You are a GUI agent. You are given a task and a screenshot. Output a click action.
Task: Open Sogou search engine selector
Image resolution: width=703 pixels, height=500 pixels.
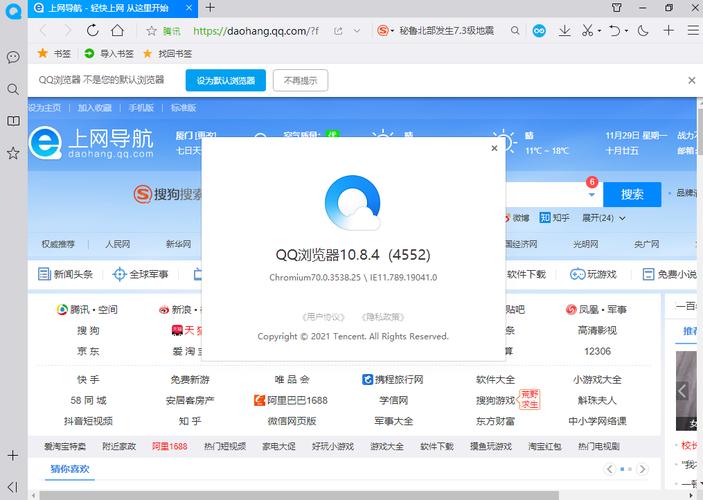pyautogui.click(x=385, y=30)
